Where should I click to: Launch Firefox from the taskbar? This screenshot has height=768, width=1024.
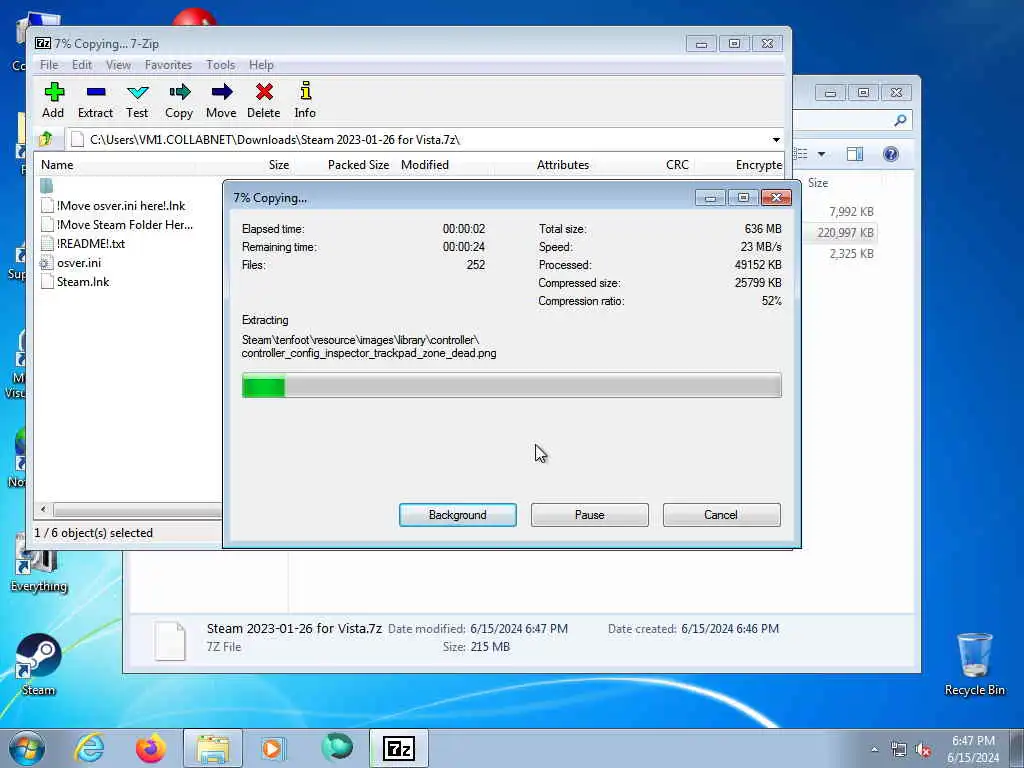pos(150,748)
